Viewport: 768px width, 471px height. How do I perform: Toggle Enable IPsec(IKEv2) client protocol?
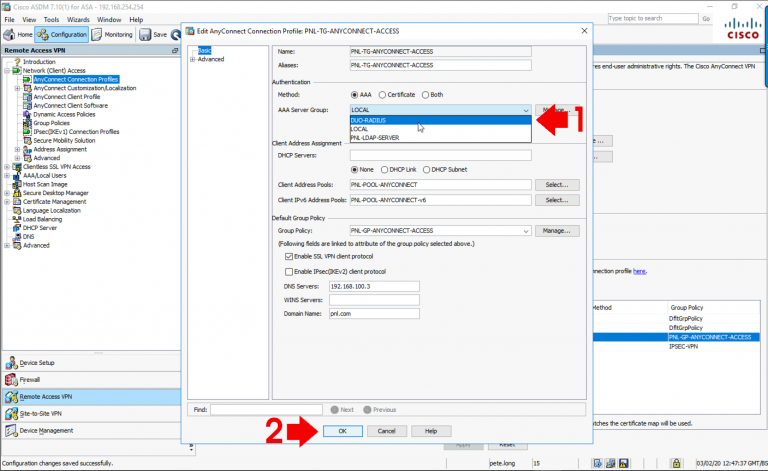pyautogui.click(x=289, y=272)
